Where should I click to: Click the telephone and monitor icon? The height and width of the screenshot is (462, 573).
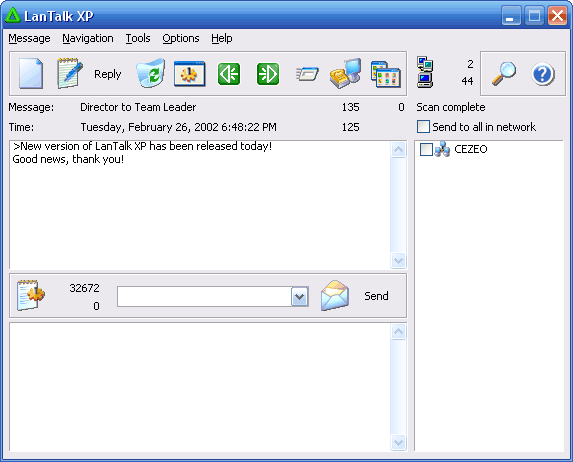[x=346, y=74]
